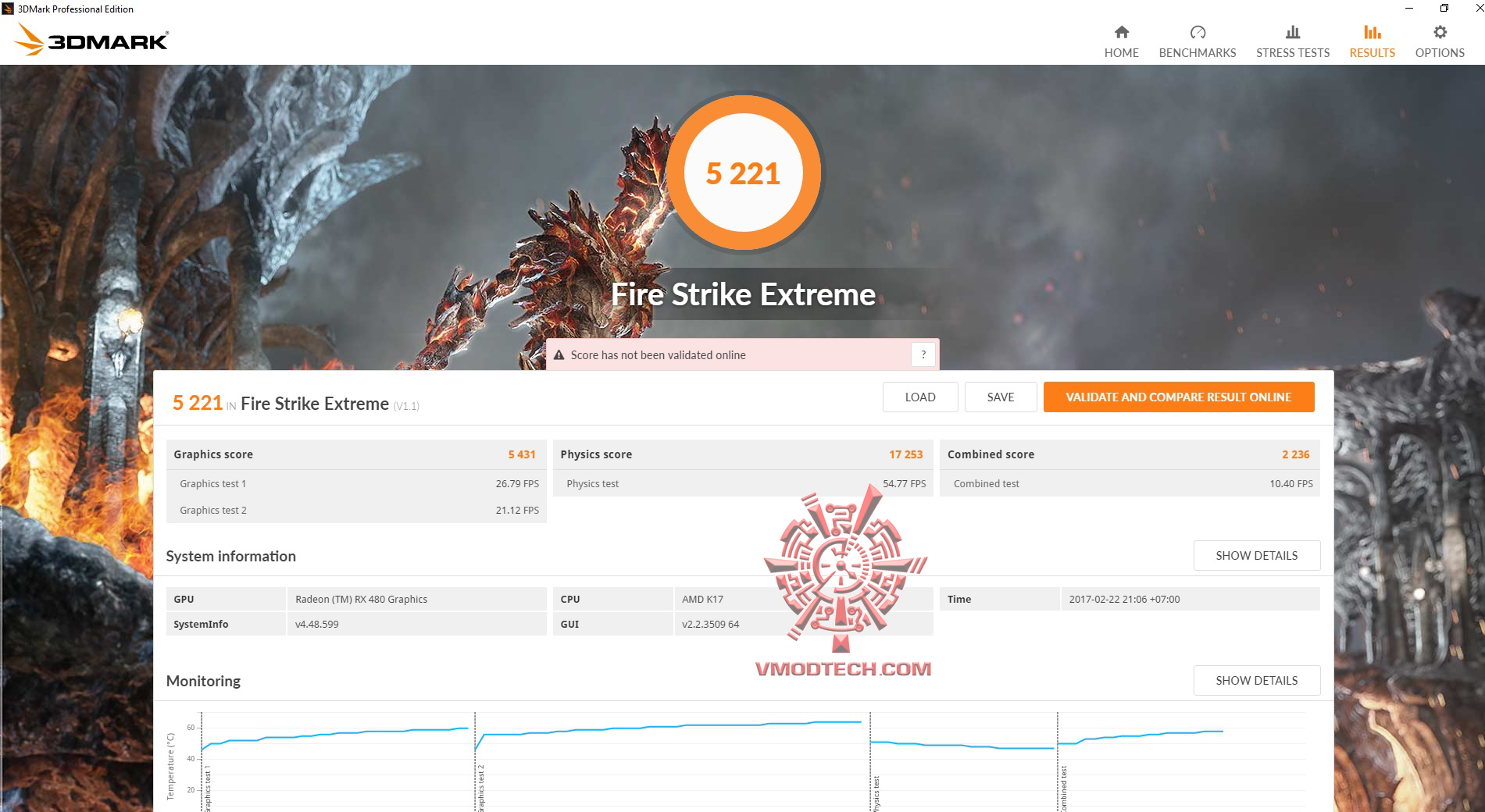Expand System information with SHOW DETAILS

coord(1256,555)
